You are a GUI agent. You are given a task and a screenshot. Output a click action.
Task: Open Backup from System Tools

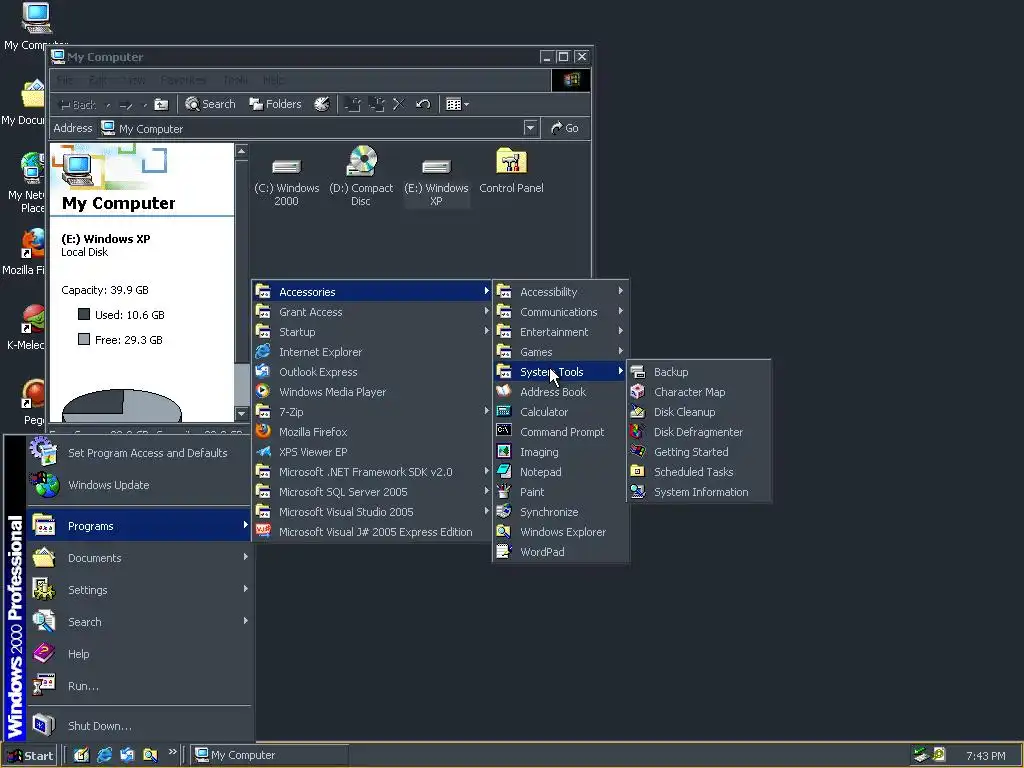(698, 372)
